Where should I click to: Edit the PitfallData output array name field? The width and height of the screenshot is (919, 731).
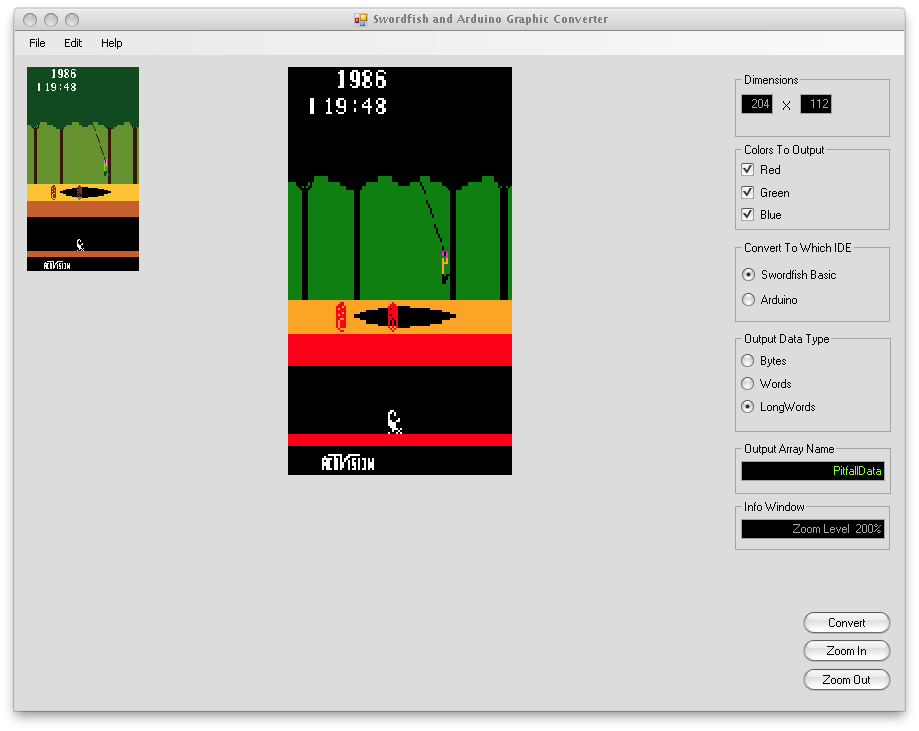(812, 471)
